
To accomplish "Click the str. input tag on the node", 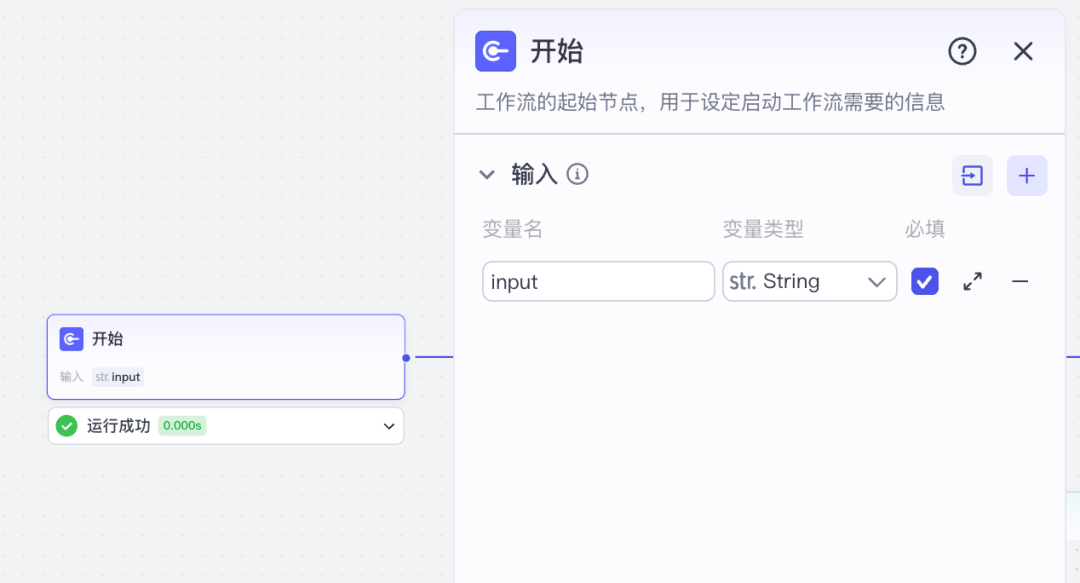I will pos(118,377).
